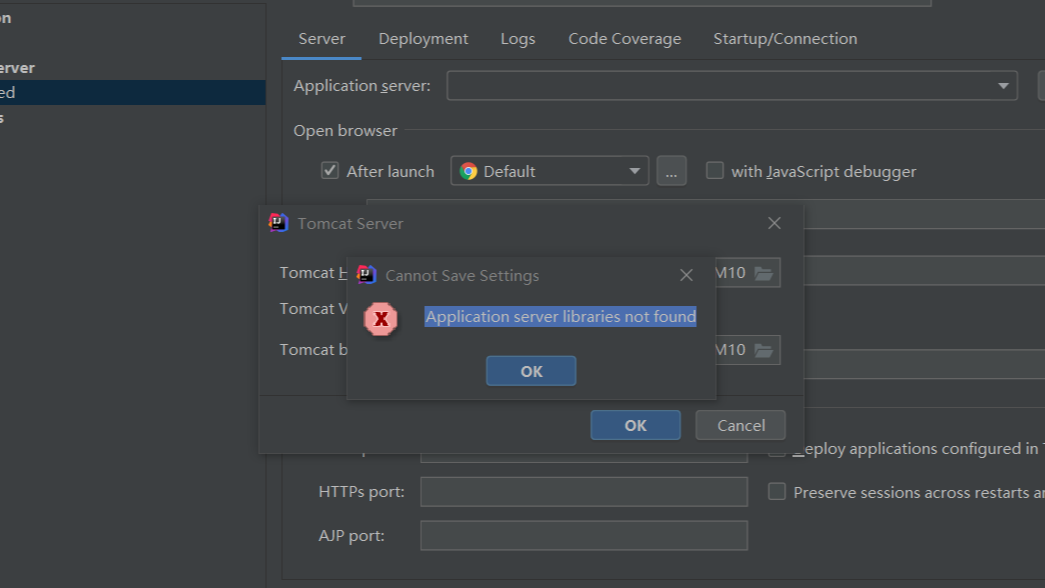This screenshot has width=1045, height=588.
Task: Switch to the Deployment tab
Action: click(x=422, y=38)
